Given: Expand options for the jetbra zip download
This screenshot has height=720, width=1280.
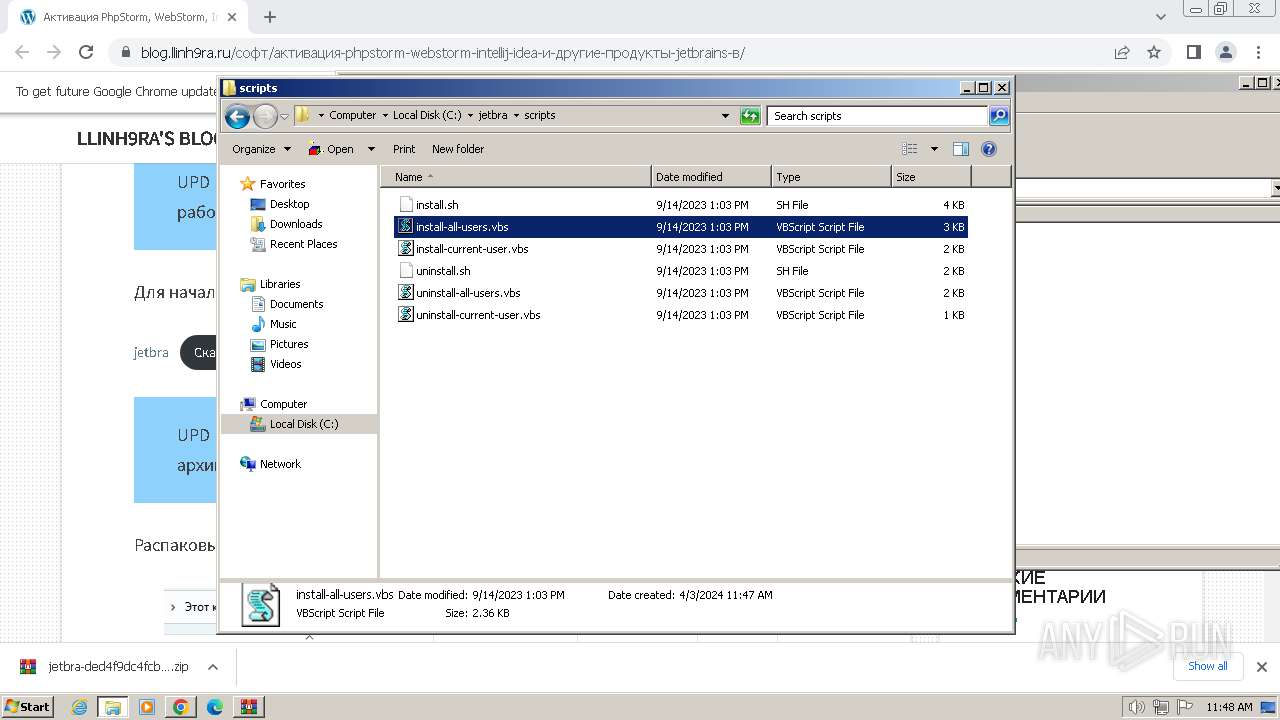Looking at the screenshot, I should point(213,667).
